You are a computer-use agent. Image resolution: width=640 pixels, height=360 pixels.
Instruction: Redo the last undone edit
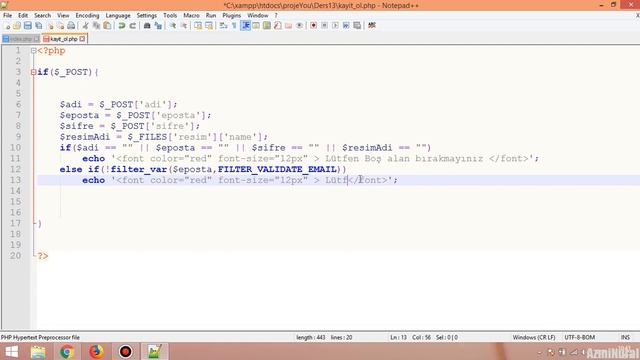pyautogui.click(x=132, y=26)
